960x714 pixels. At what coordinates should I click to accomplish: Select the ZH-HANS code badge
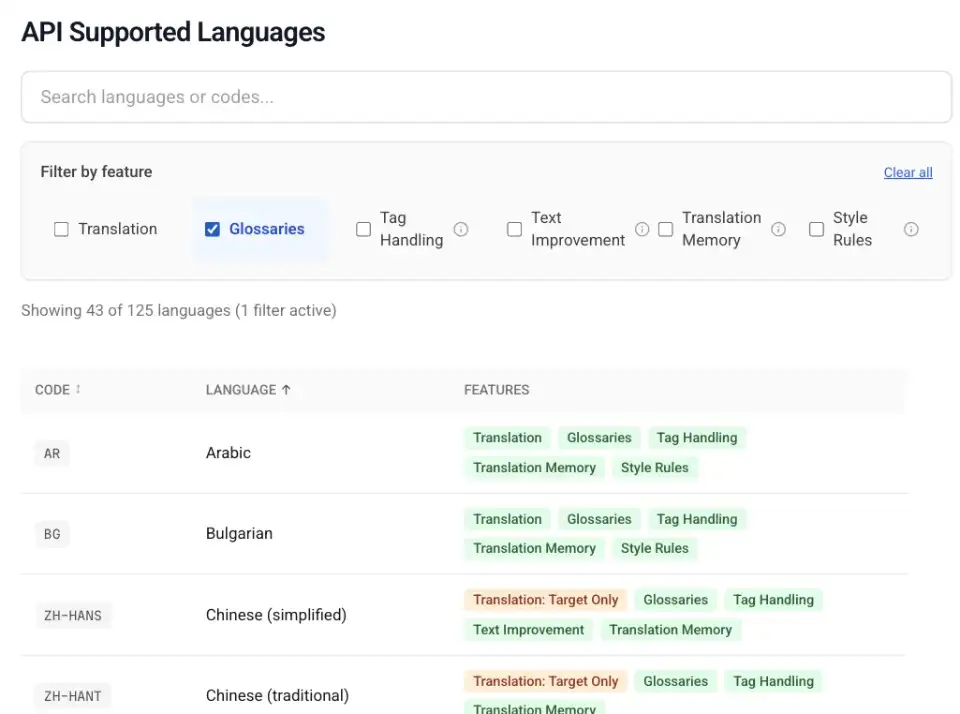pyautogui.click(x=73, y=615)
